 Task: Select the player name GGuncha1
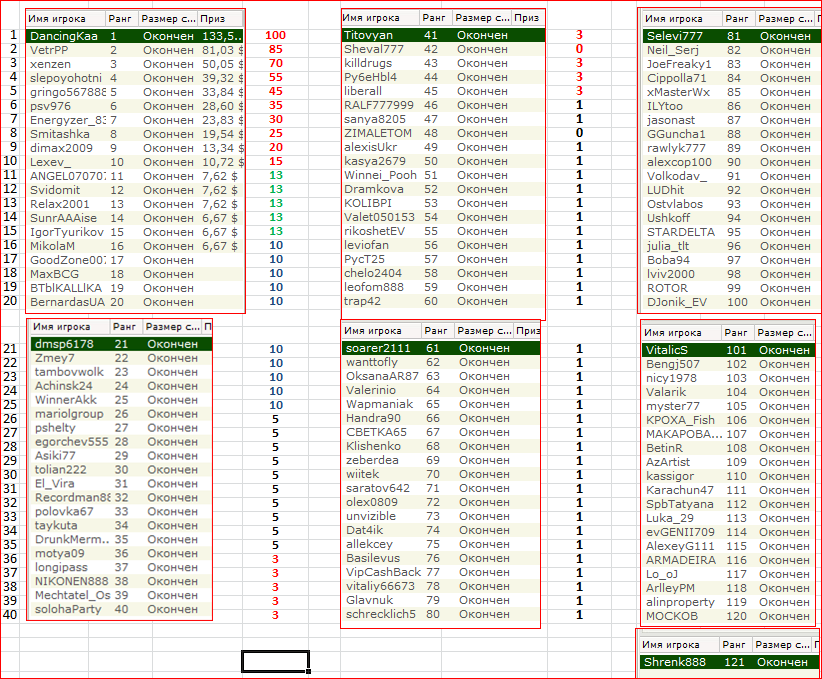(676, 134)
